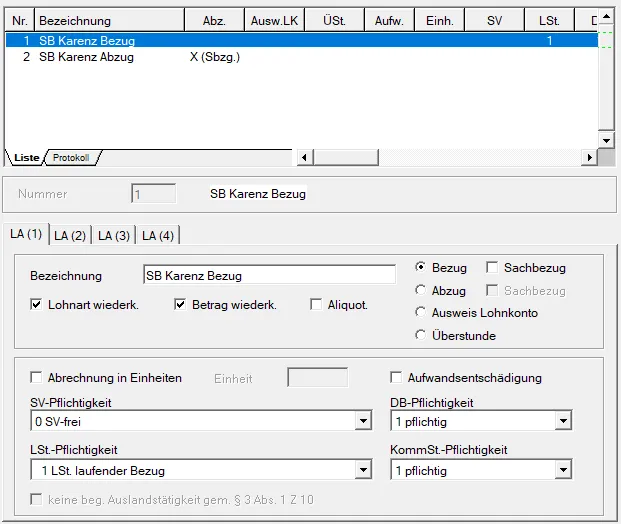Open the LA (1) tab
Image resolution: width=621 pixels, height=524 pixels.
tap(26, 234)
